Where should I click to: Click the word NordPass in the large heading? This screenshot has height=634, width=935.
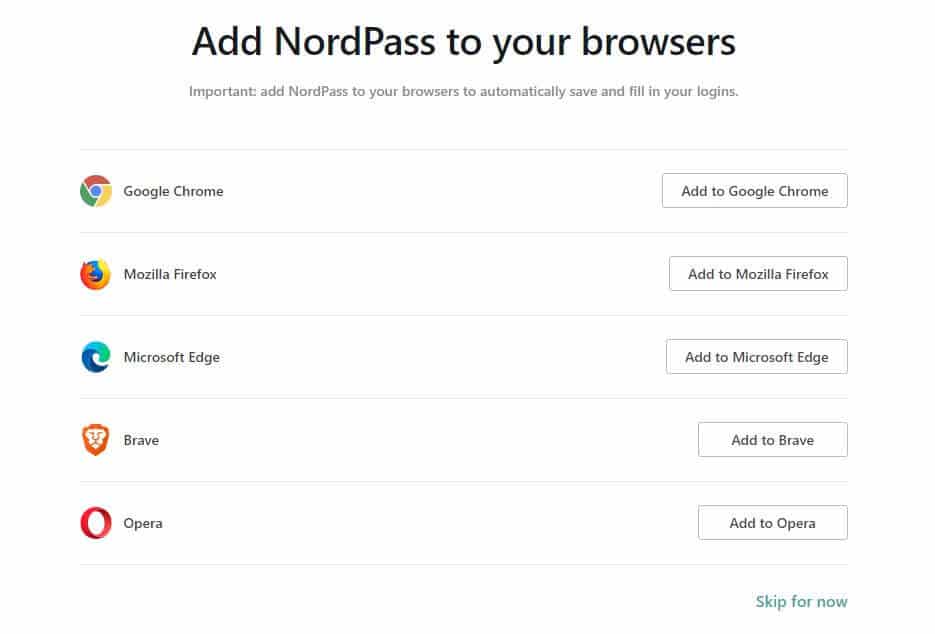pyautogui.click(x=354, y=42)
